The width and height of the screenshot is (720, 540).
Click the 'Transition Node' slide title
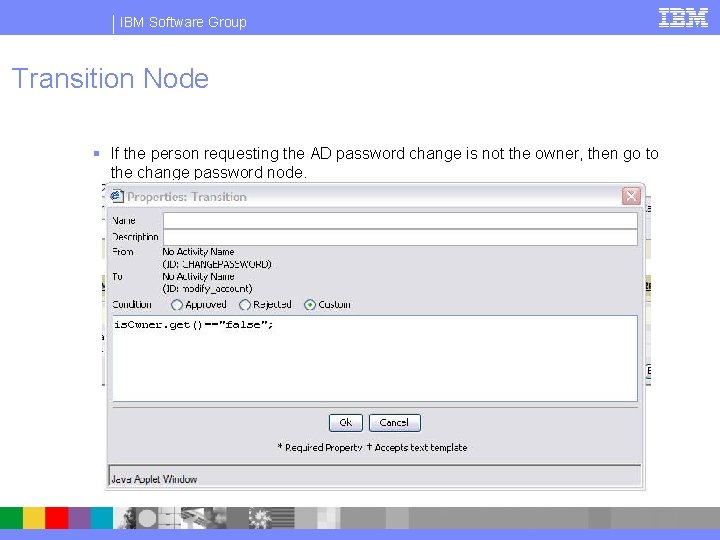[110, 78]
